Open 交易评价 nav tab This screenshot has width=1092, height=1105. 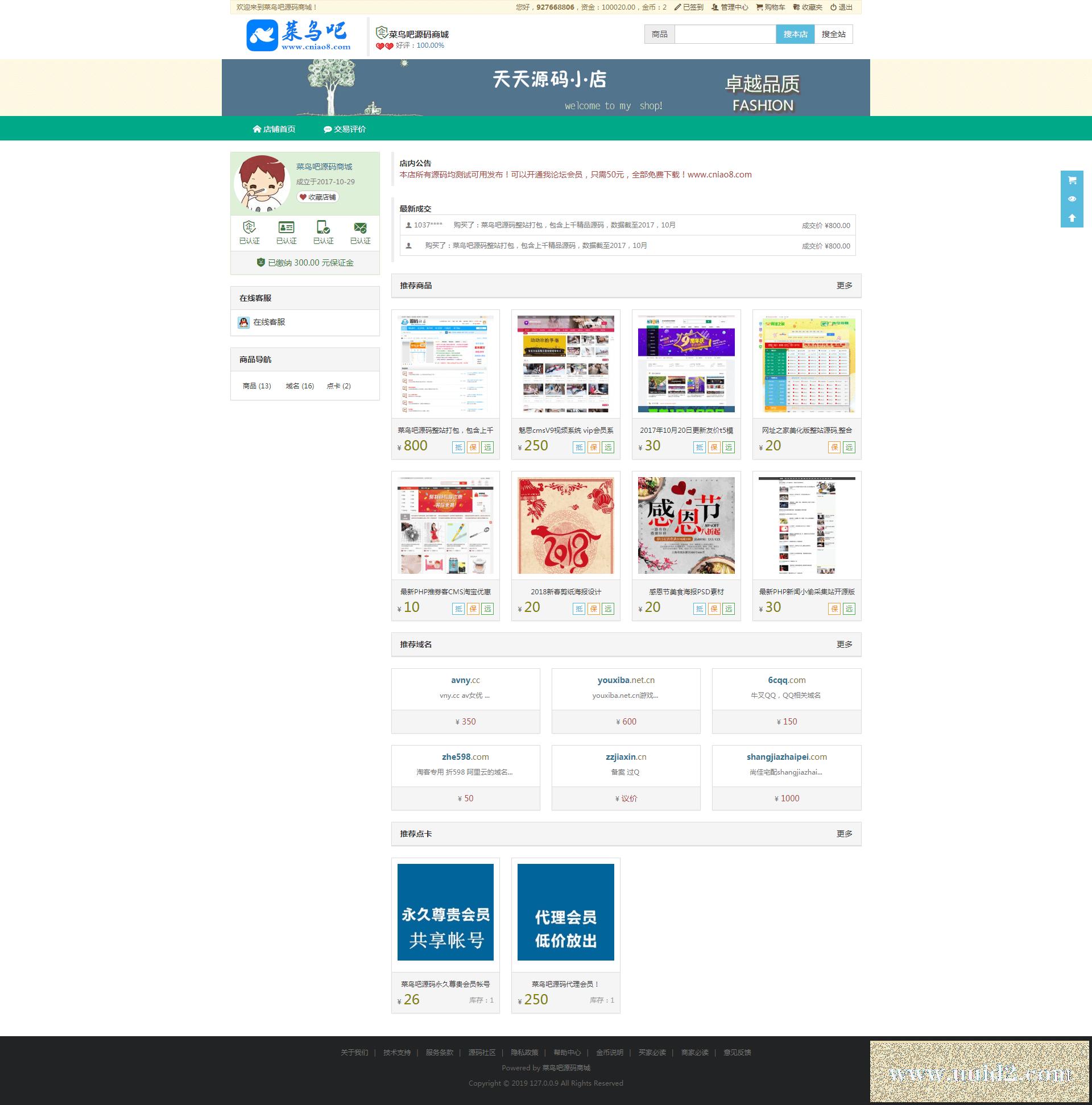click(344, 129)
